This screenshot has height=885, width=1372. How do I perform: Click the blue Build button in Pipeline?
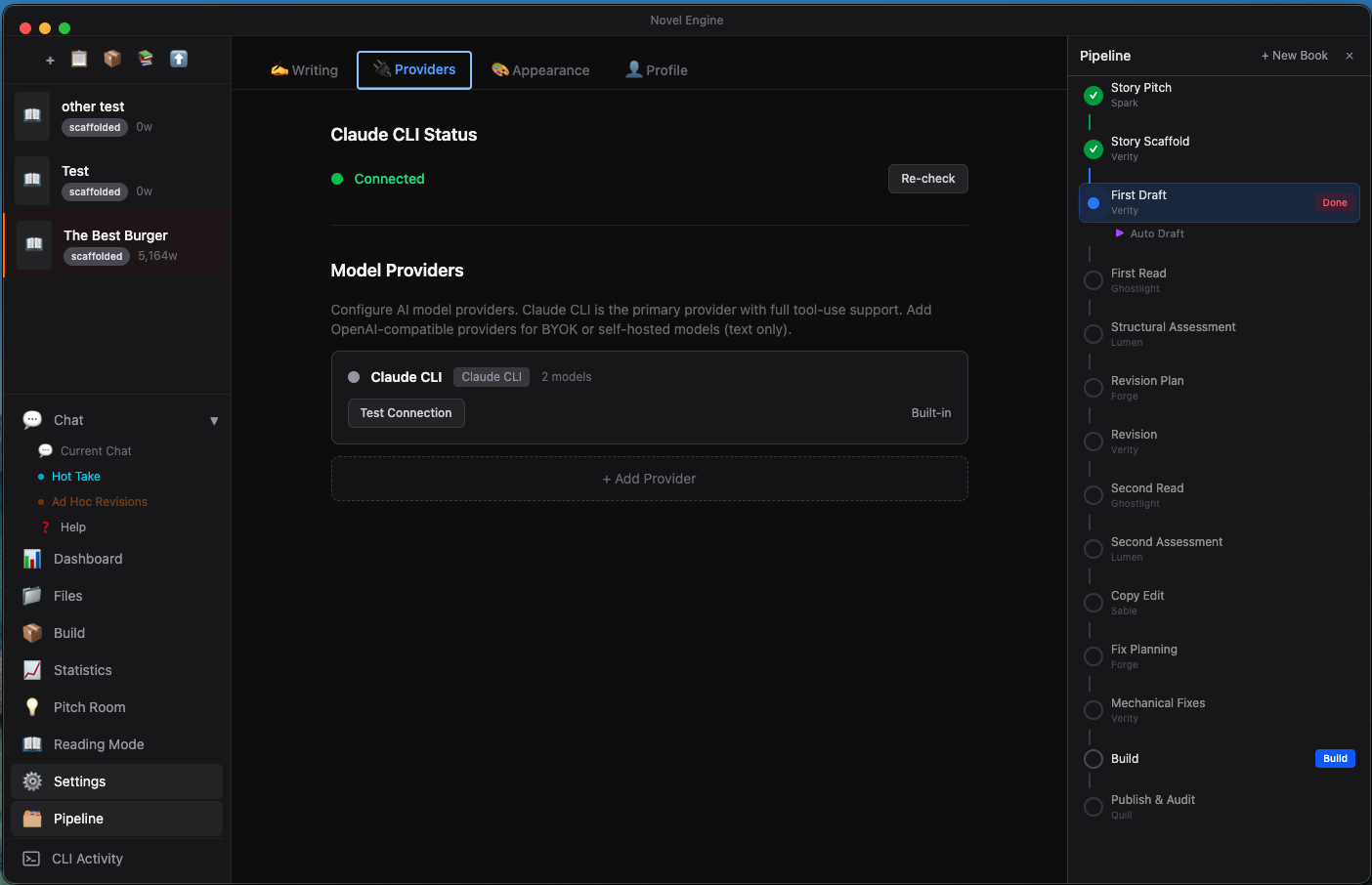click(1335, 759)
